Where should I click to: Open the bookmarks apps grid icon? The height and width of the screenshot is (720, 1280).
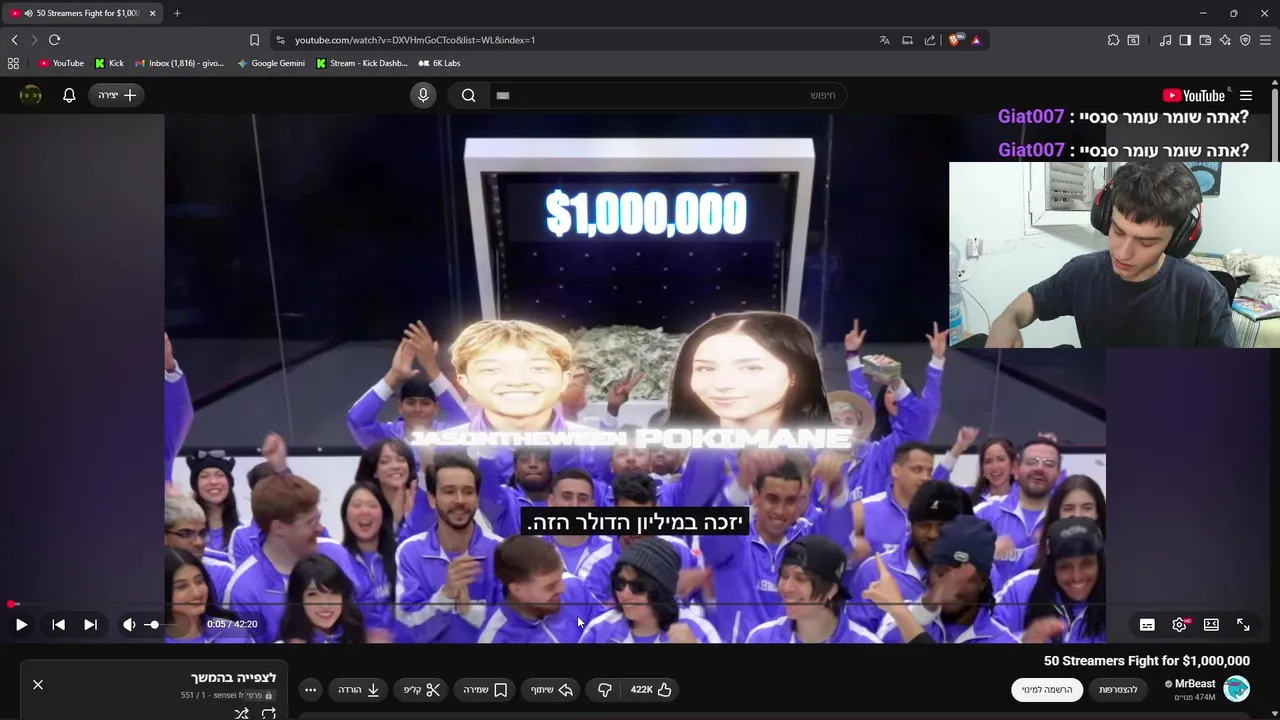coord(13,63)
